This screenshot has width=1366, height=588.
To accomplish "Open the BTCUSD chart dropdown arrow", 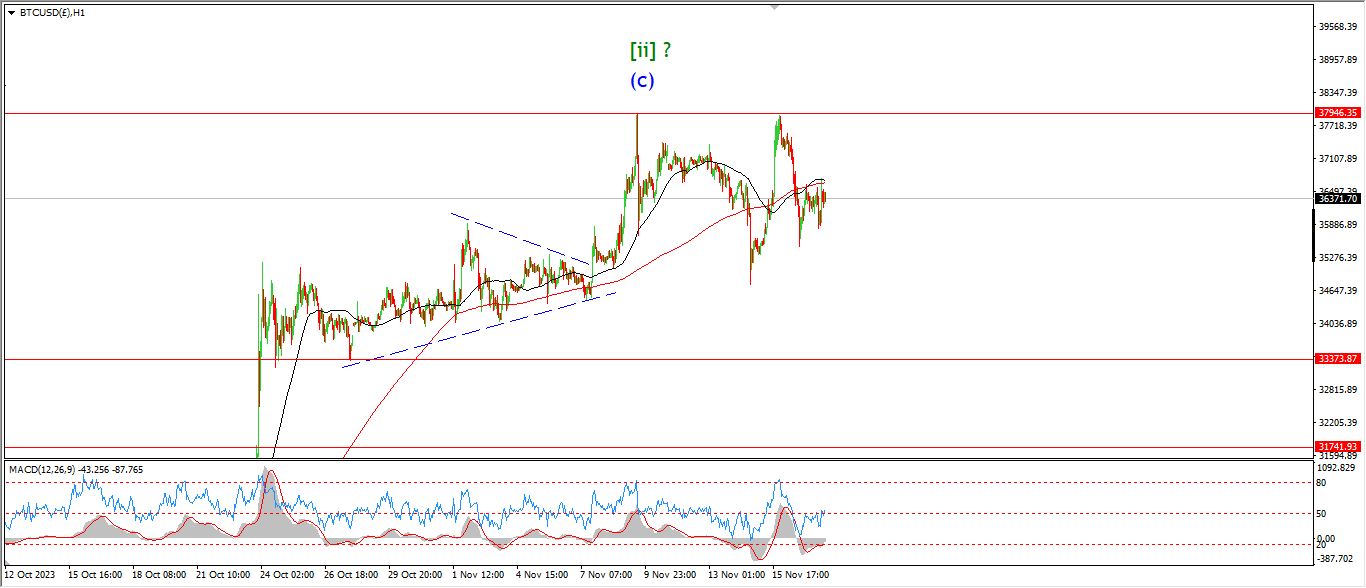I will tap(11, 13).
